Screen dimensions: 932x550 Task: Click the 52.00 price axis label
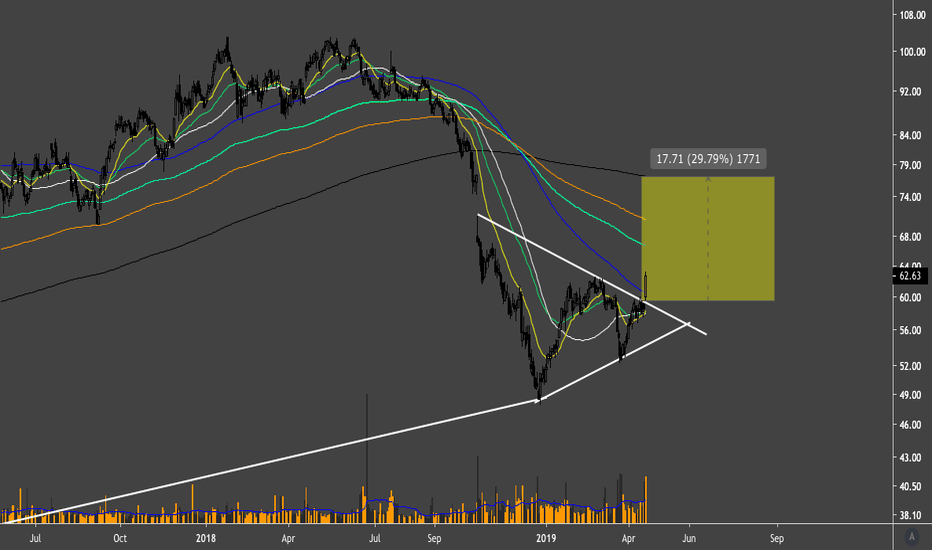coord(912,366)
